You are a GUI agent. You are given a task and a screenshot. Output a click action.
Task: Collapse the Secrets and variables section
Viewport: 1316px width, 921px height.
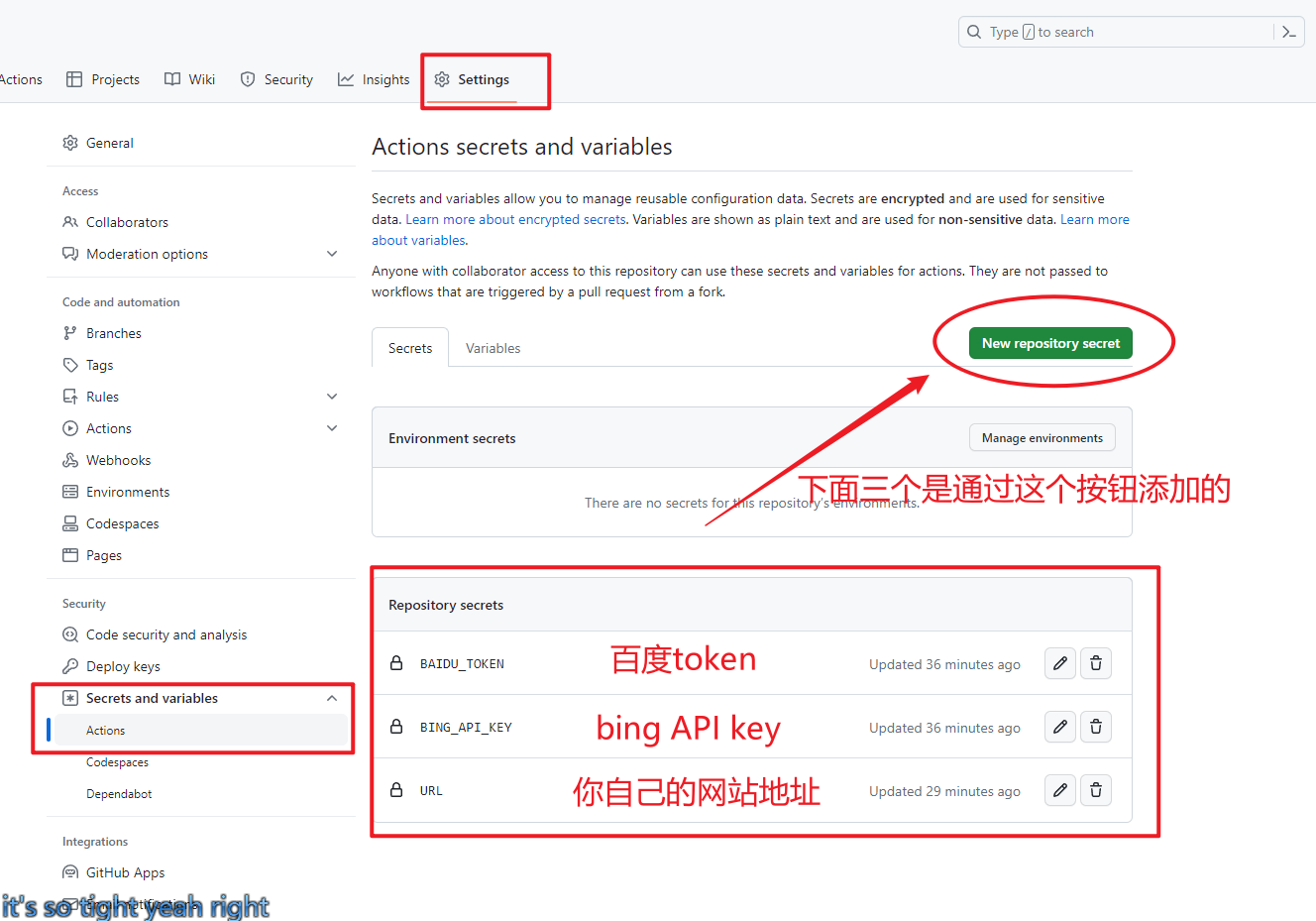click(x=332, y=698)
